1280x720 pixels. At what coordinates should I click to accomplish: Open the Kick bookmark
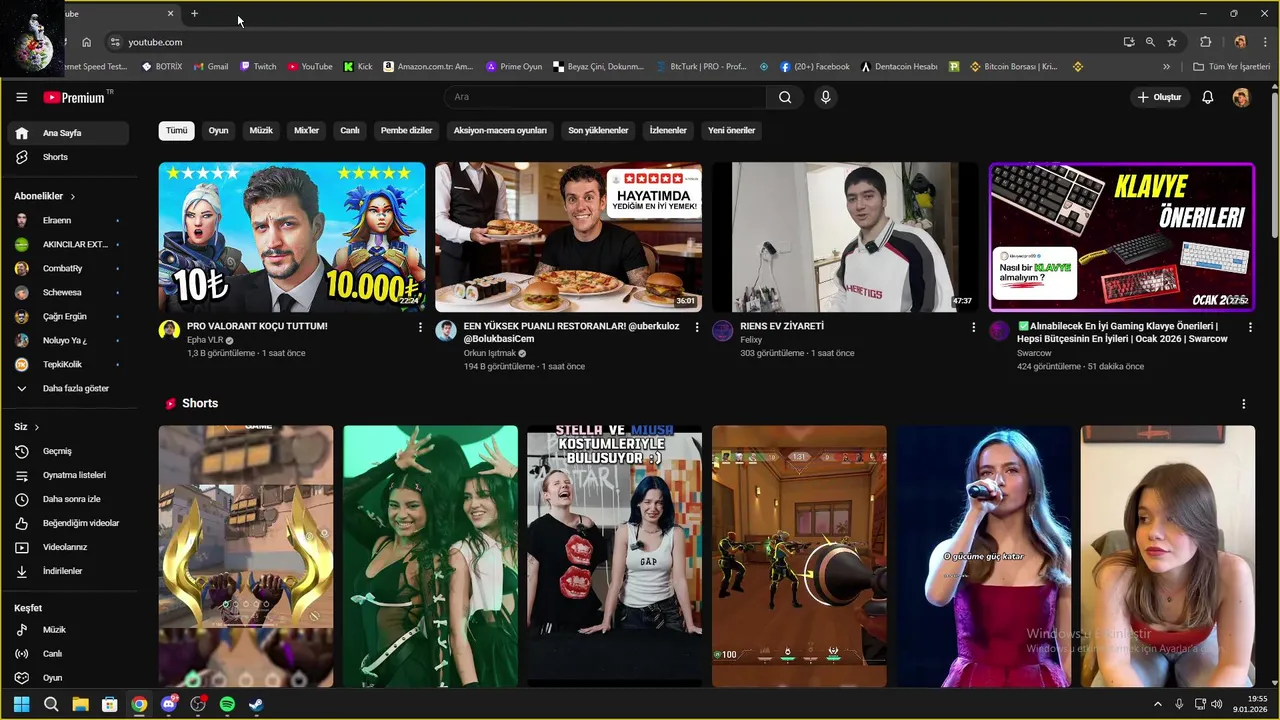pos(358,67)
